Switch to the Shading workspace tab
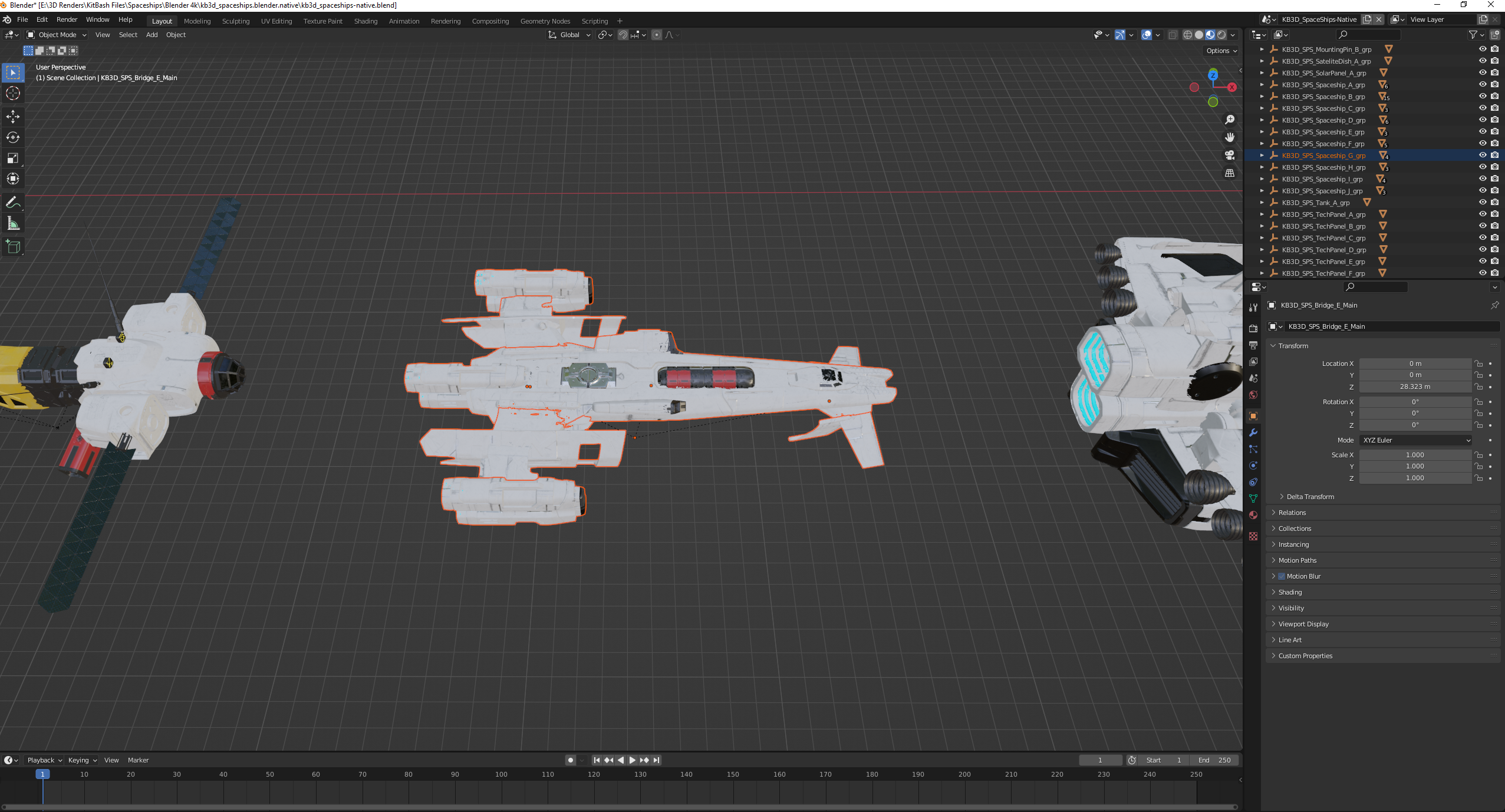Screen dimensions: 1505x812 (365, 21)
